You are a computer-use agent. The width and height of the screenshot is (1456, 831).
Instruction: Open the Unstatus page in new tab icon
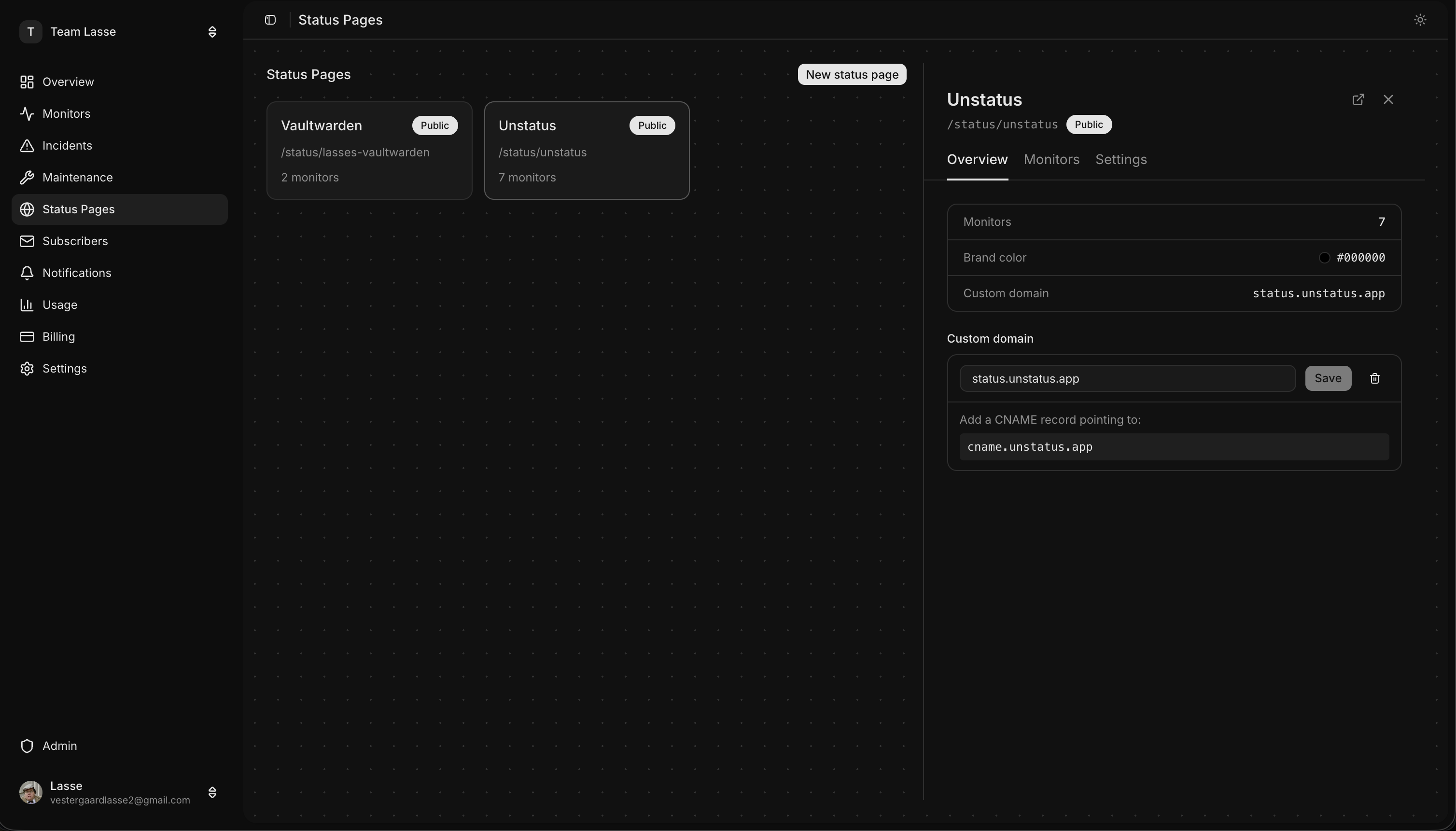click(x=1358, y=99)
